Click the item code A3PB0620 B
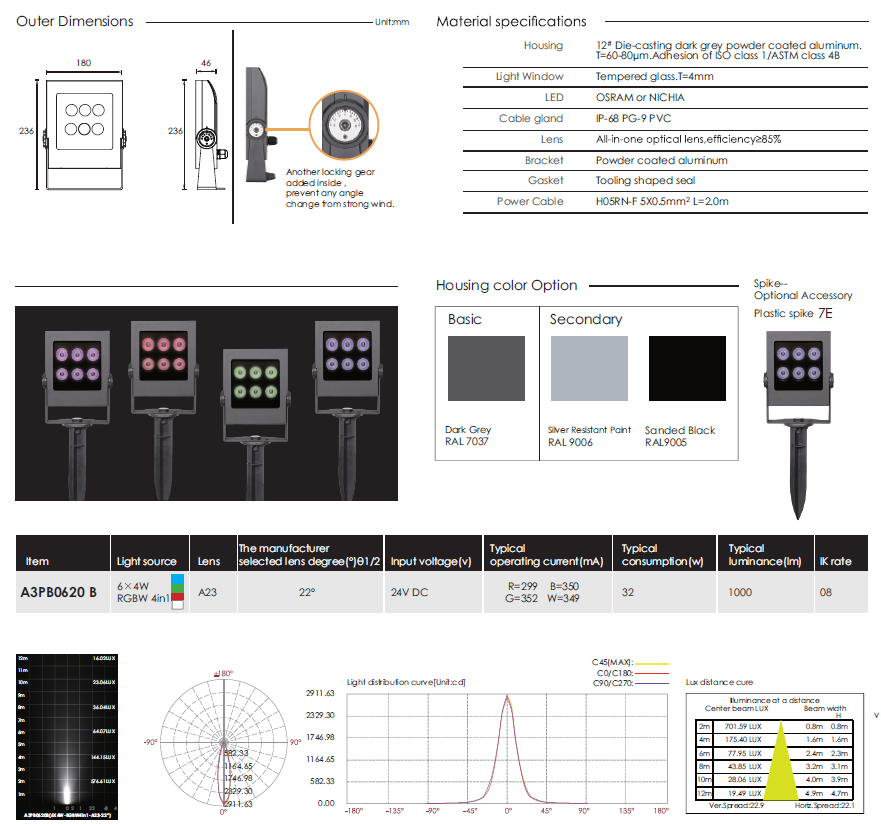Screen dimensions: 881x824 click(59, 591)
